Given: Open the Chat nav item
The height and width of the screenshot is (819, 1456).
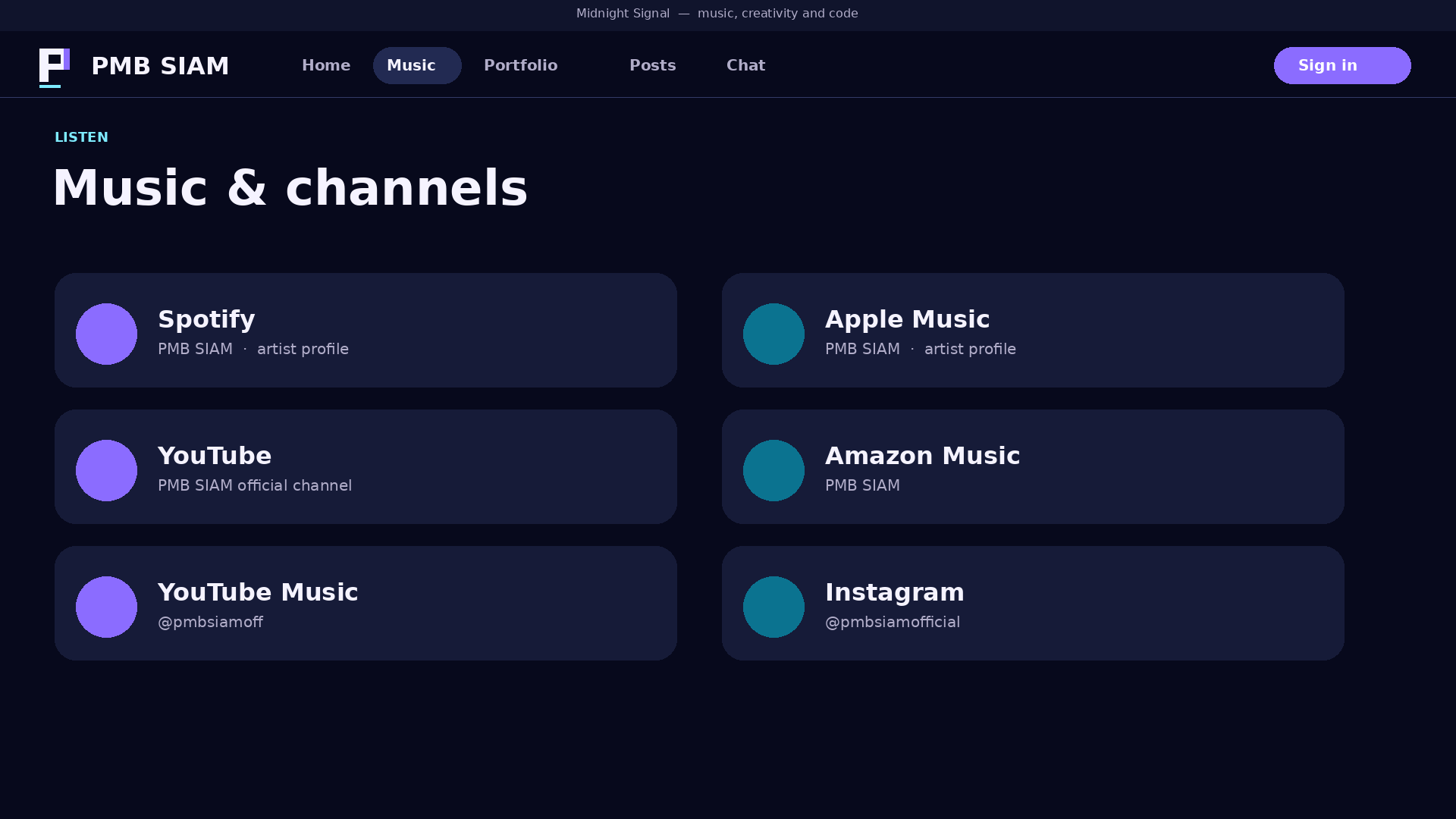Looking at the screenshot, I should (x=746, y=65).
